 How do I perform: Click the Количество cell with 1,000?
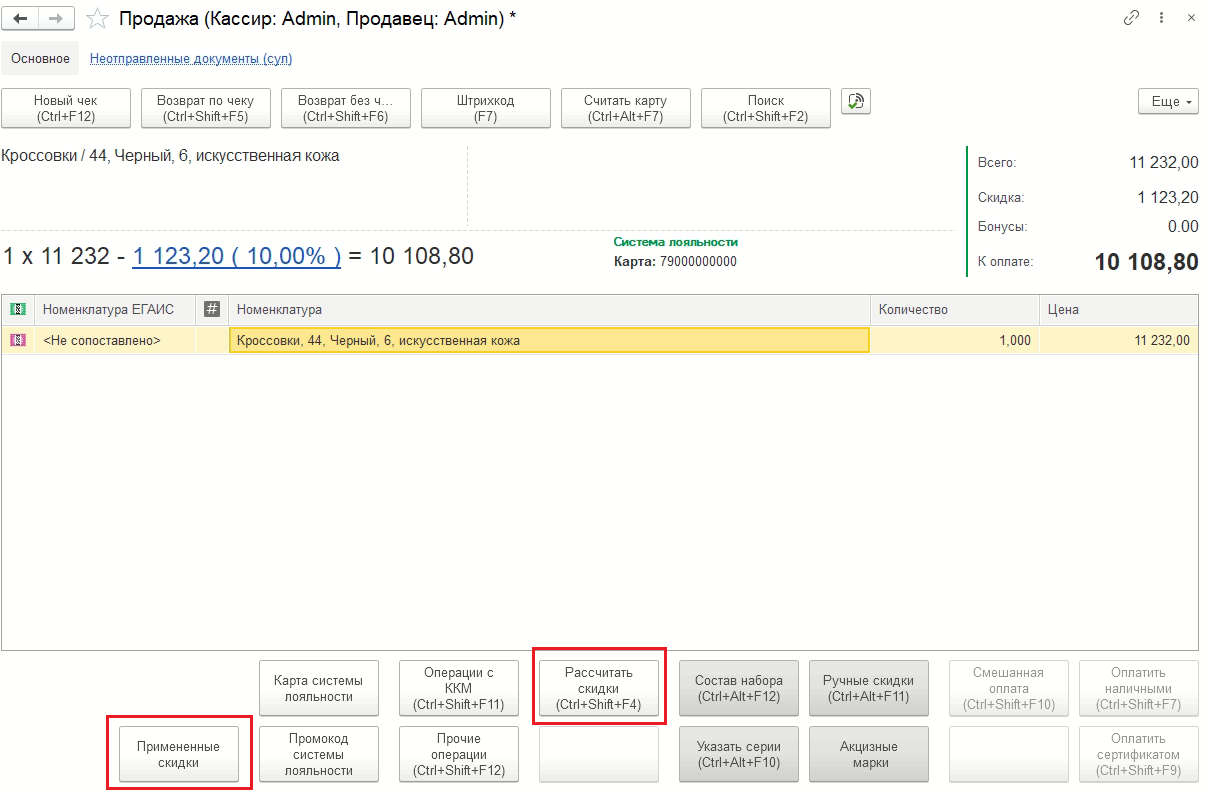click(x=954, y=340)
